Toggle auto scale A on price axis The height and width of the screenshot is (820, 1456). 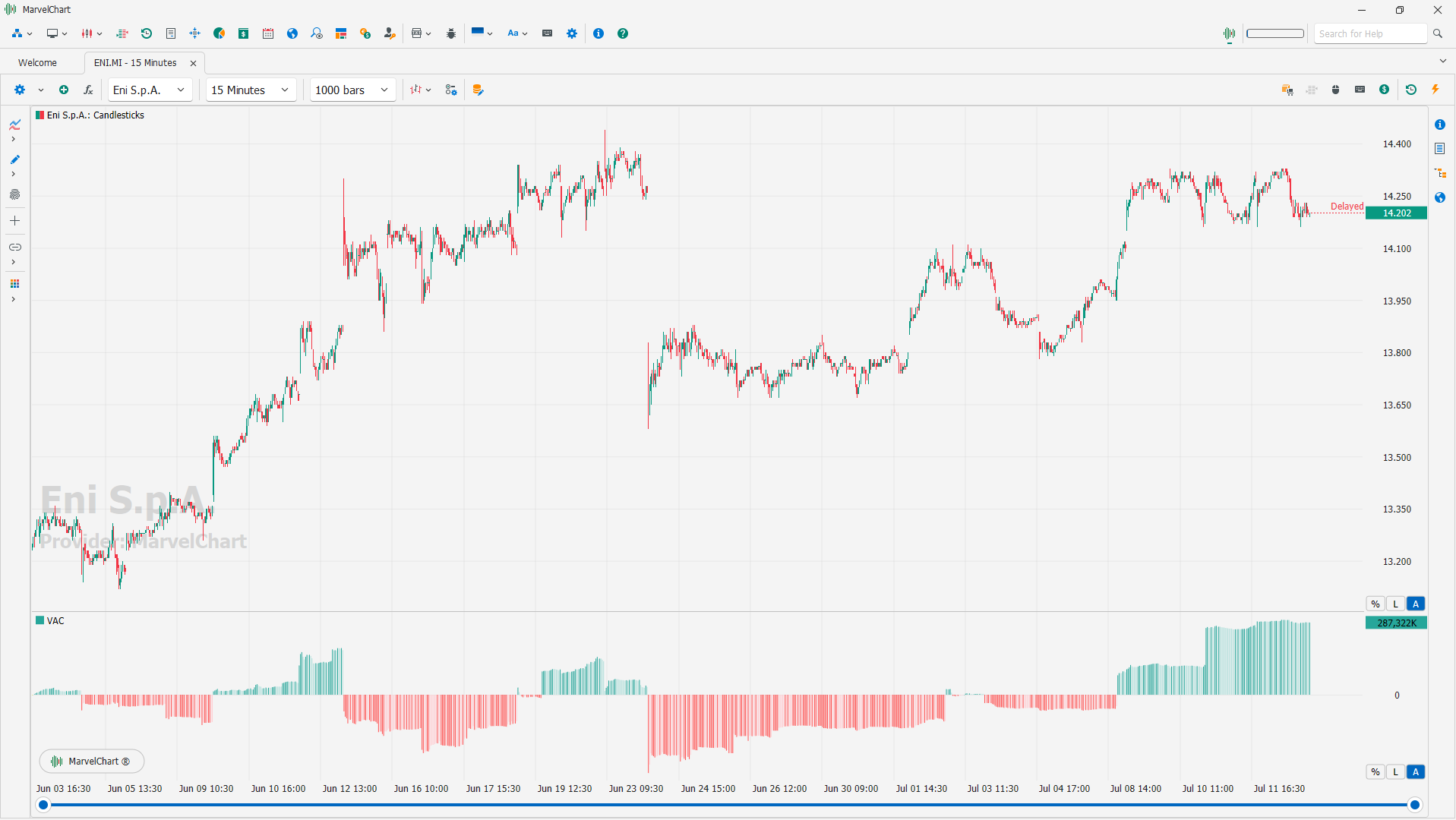(x=1416, y=604)
